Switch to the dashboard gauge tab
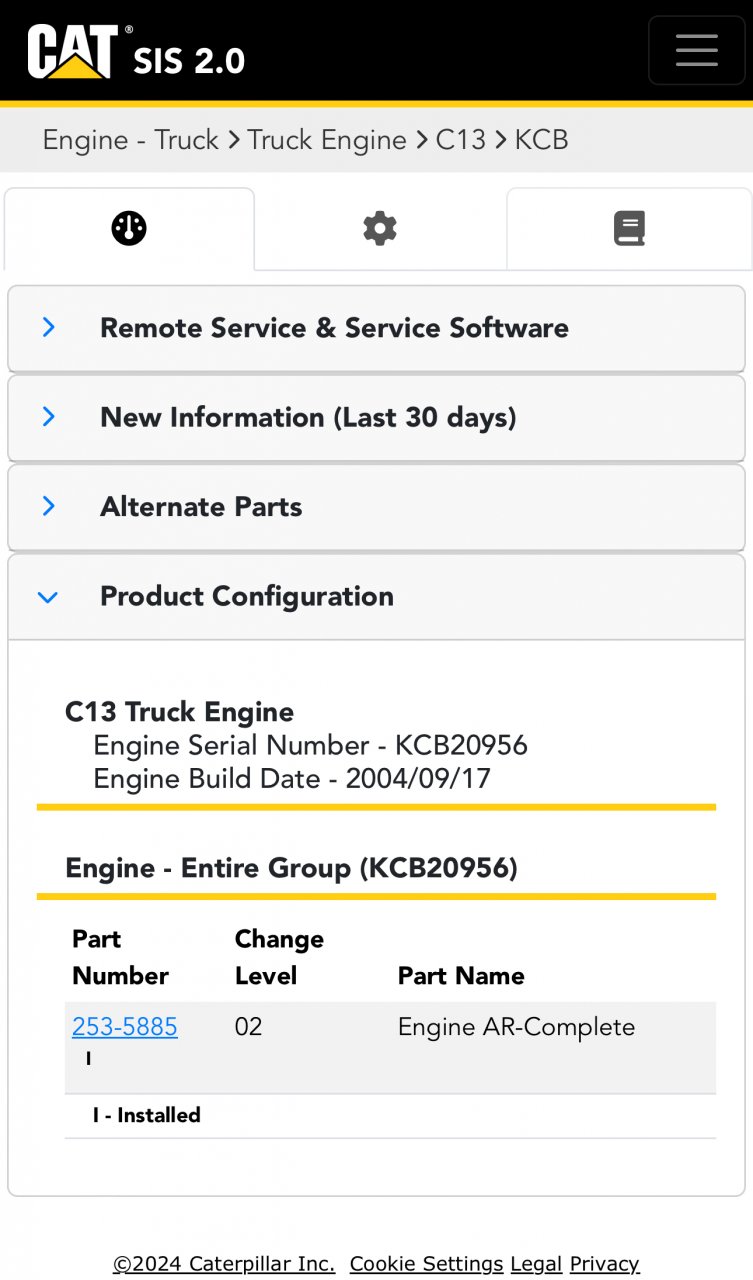 pyautogui.click(x=129, y=229)
